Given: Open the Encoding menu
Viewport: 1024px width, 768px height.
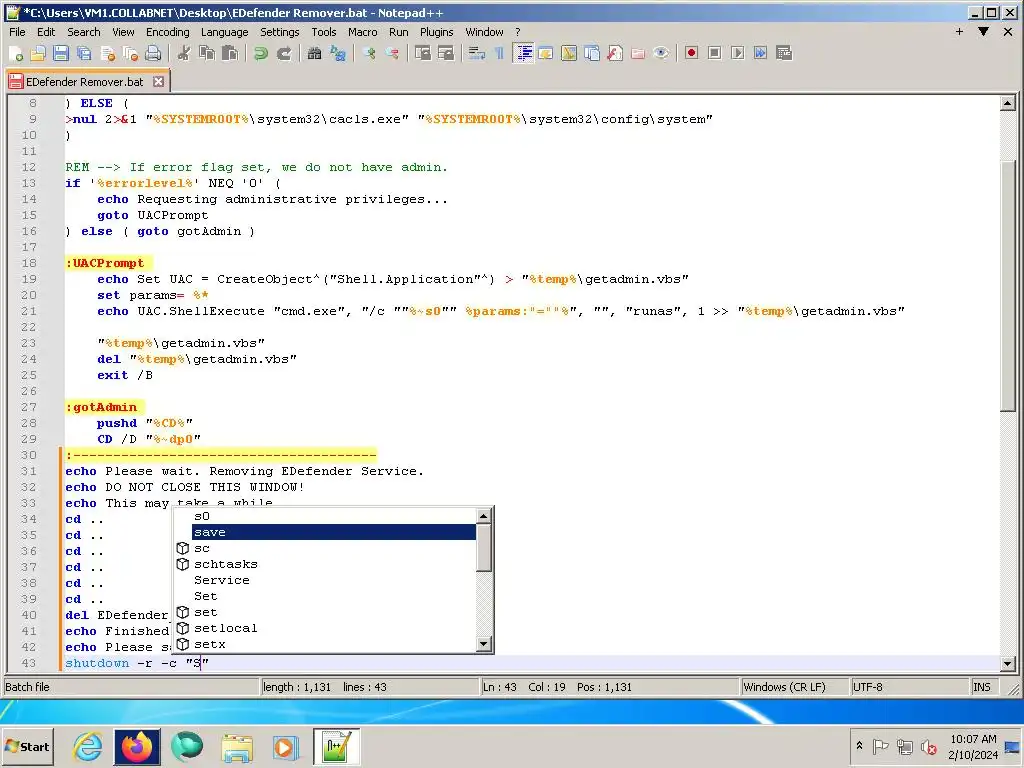Looking at the screenshot, I should [167, 32].
